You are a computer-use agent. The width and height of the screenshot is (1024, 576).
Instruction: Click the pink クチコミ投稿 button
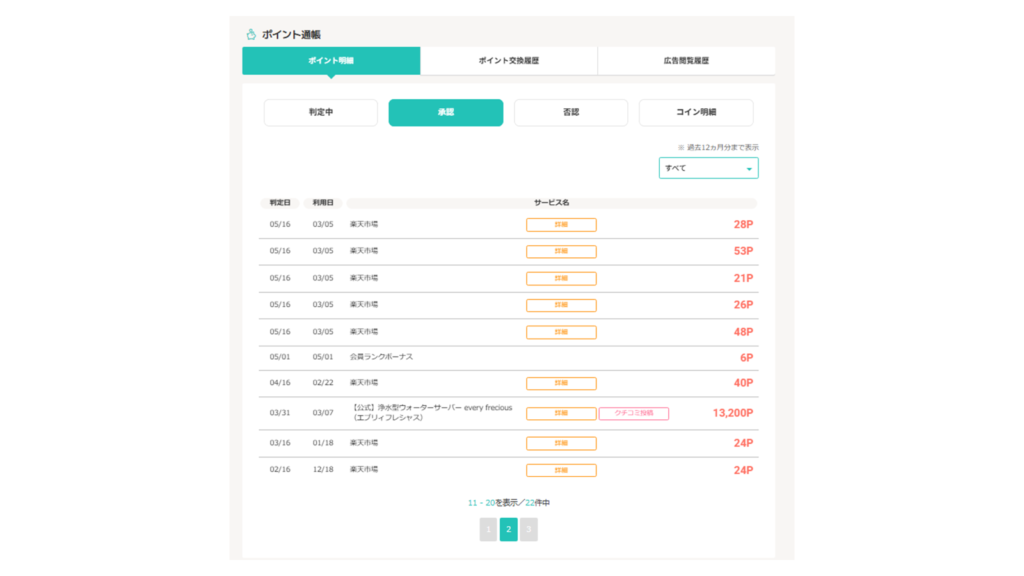tap(633, 413)
